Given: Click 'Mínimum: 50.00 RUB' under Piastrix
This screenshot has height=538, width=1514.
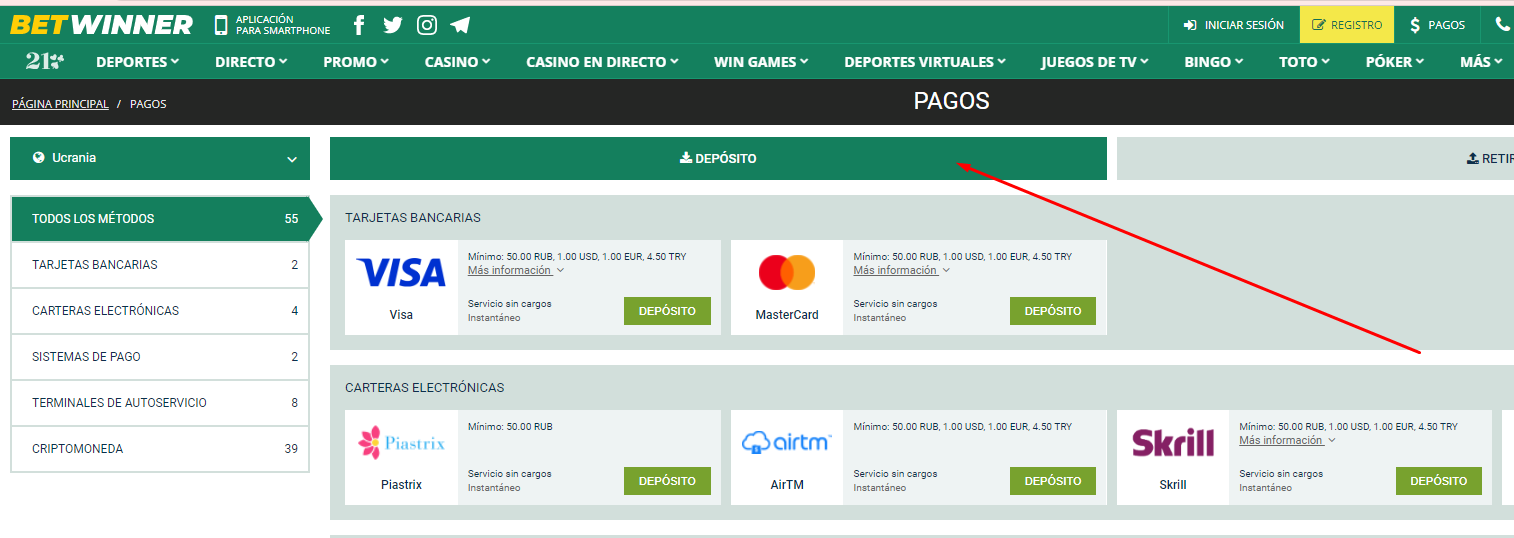Looking at the screenshot, I should click(510, 427).
